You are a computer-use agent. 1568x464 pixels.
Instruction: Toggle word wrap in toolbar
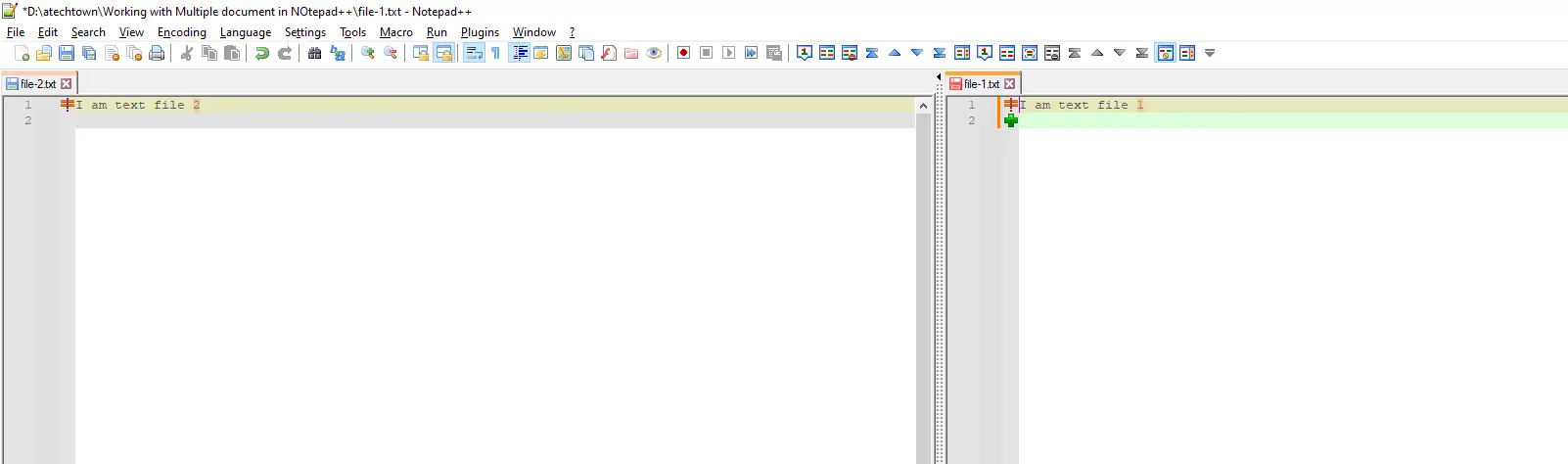tap(474, 53)
